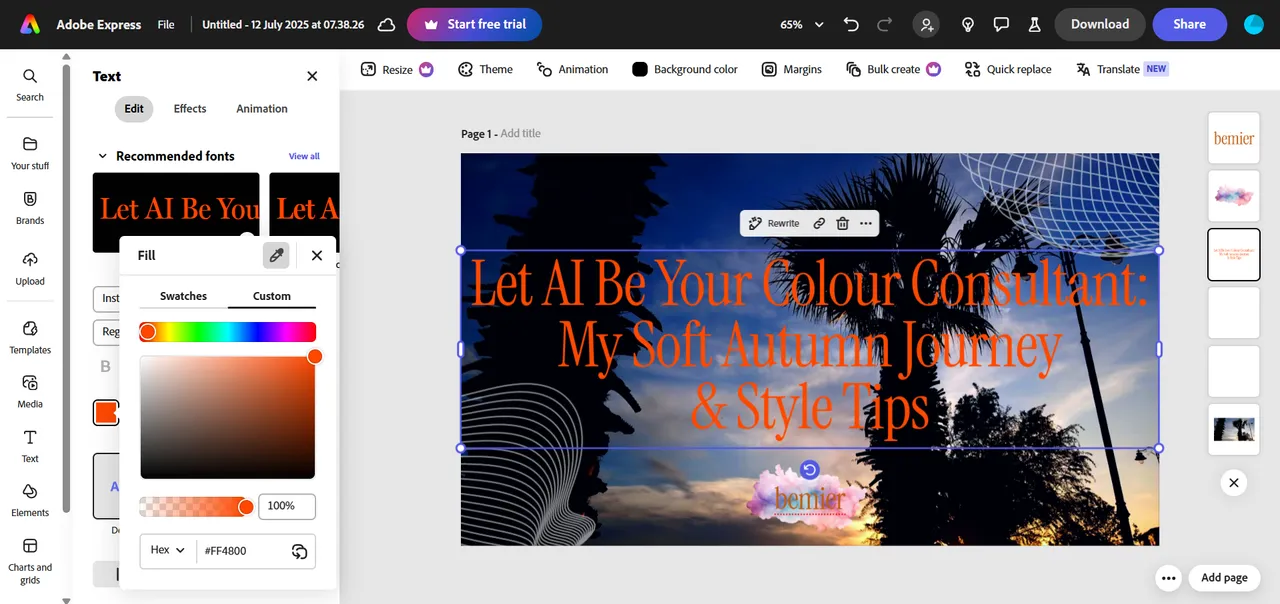Click the #FF4800 hex value field

point(241,551)
